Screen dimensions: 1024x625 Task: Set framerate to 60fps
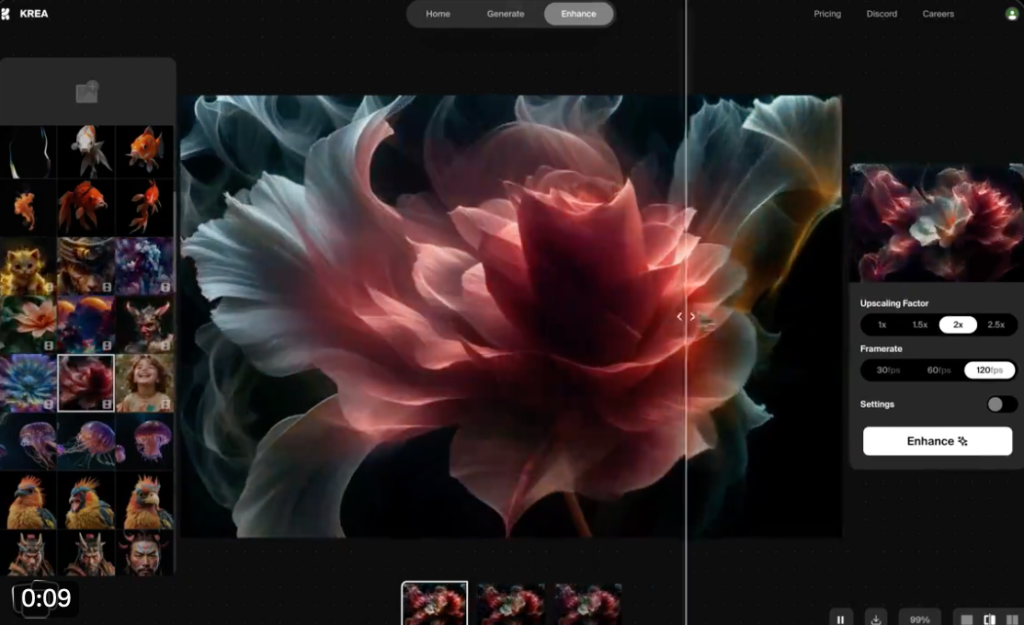[939, 371]
